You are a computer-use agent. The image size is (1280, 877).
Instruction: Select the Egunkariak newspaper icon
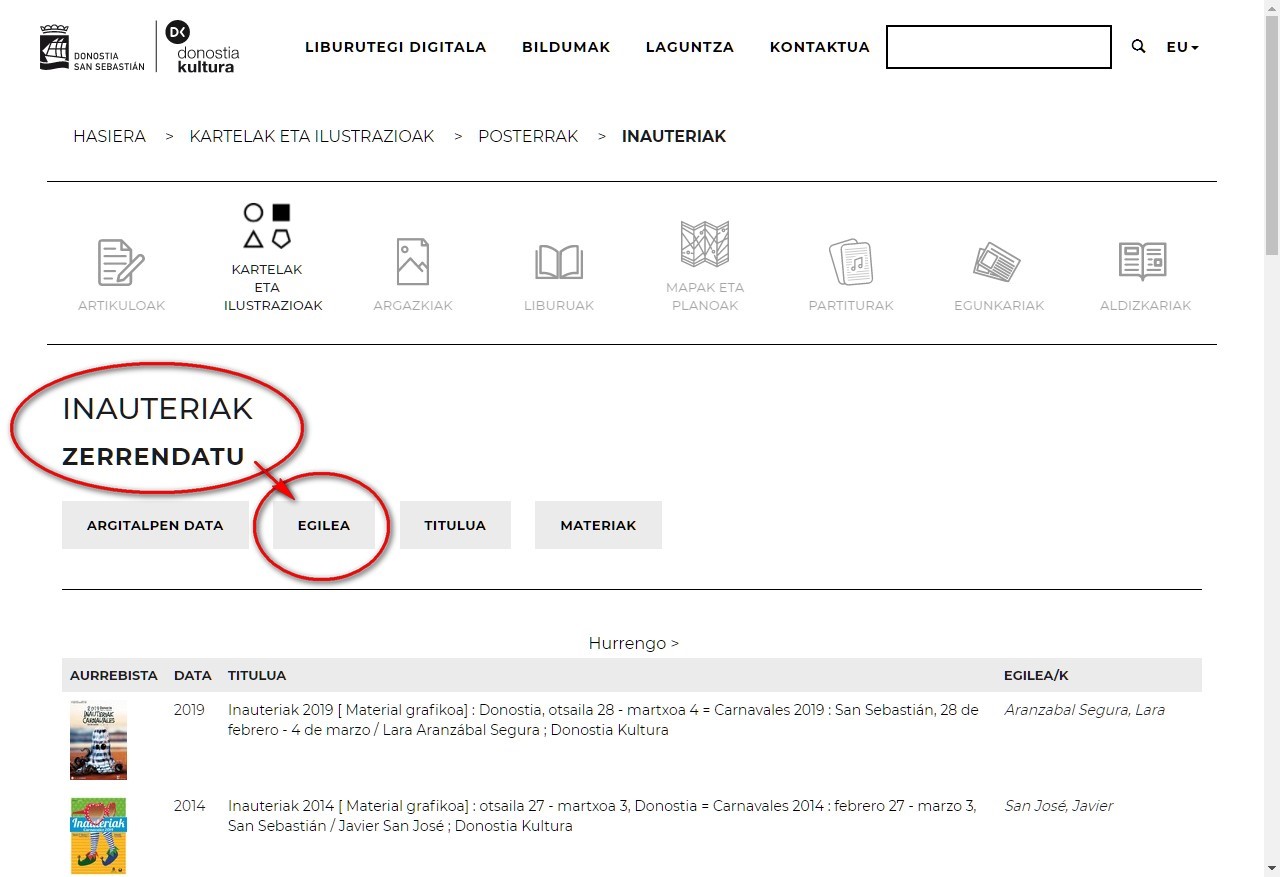997,263
